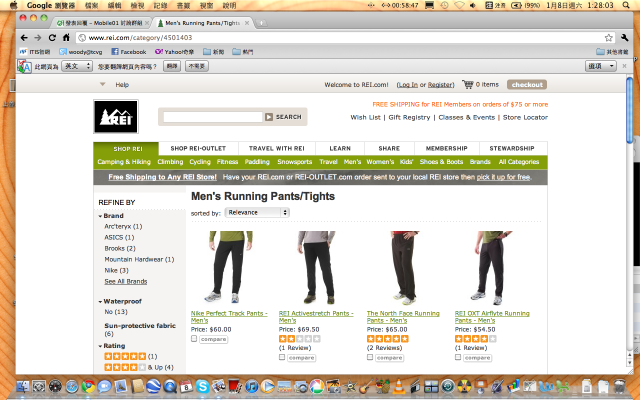The height and width of the screenshot is (400, 640).
Task: Open the news bookmarks folder, fourth from the right
Action: pos(213,52)
